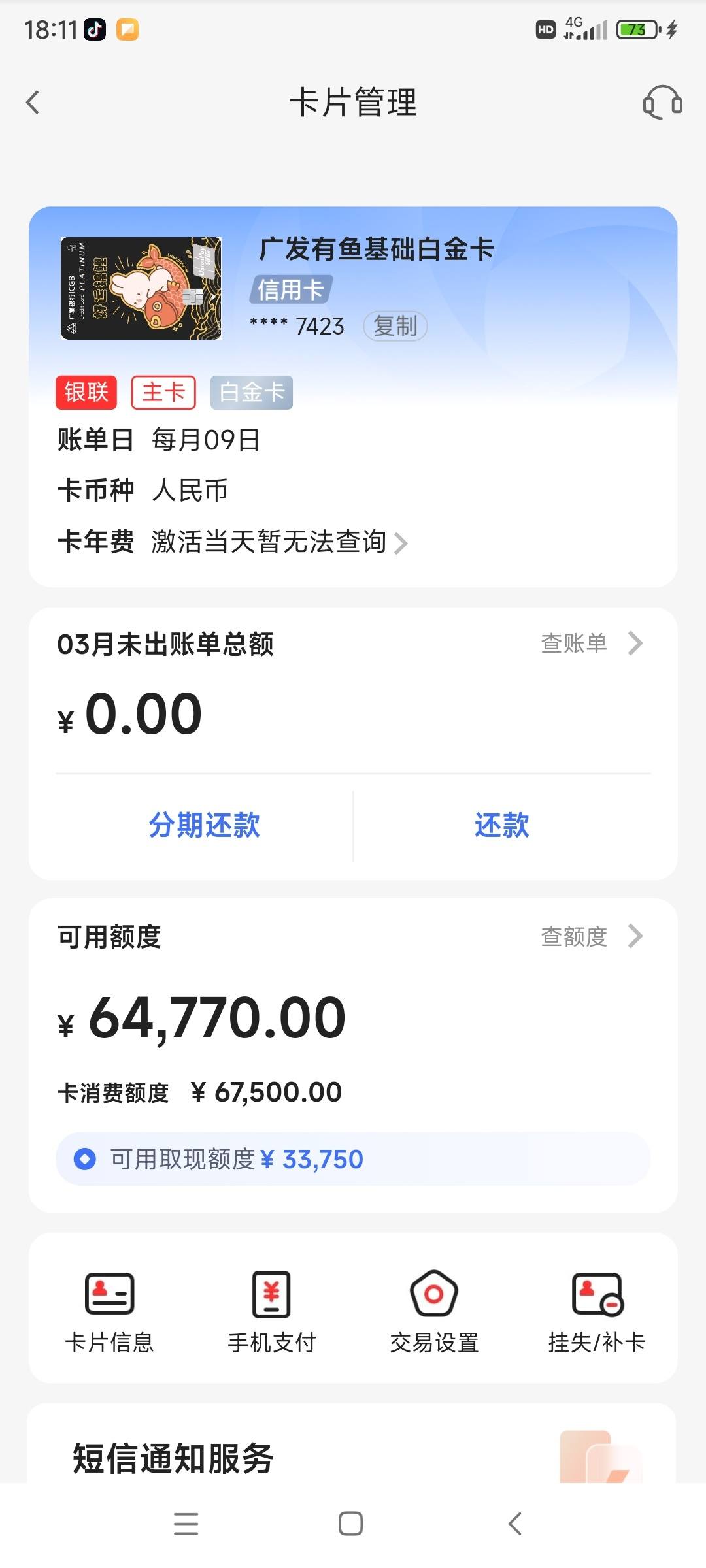The width and height of the screenshot is (706, 1568).
Task: Tap the Android recent apps menu icon
Action: tap(186, 1524)
